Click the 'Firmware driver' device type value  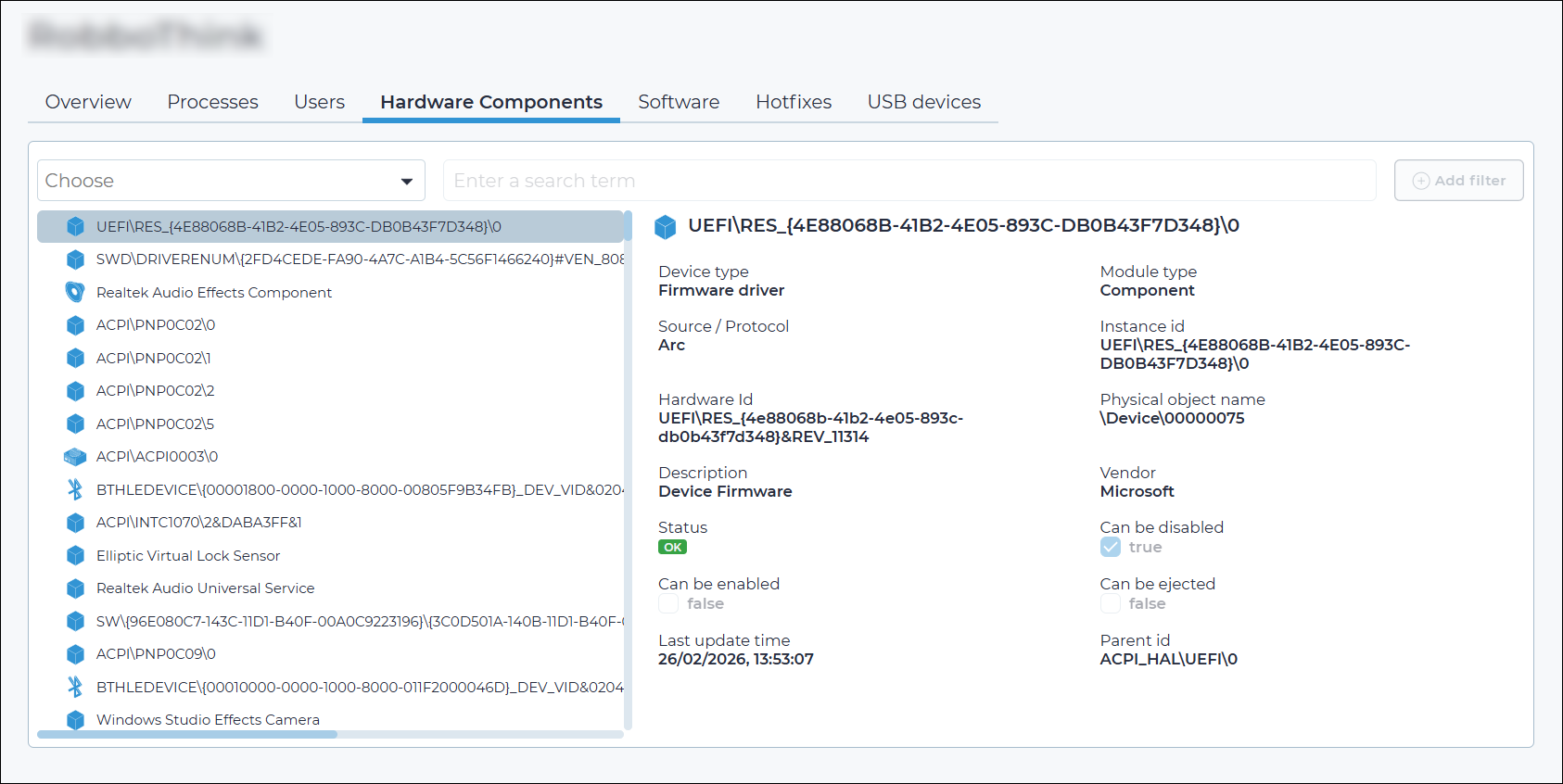721,290
